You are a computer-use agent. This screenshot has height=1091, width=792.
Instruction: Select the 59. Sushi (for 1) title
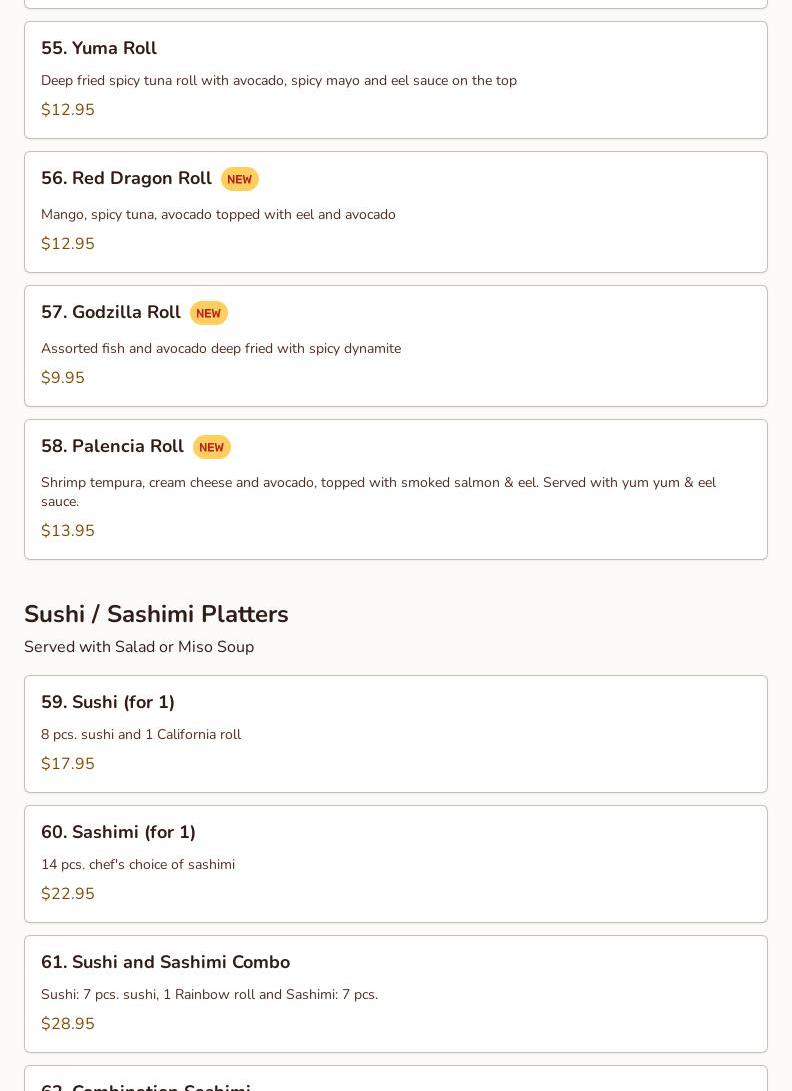tap(108, 702)
